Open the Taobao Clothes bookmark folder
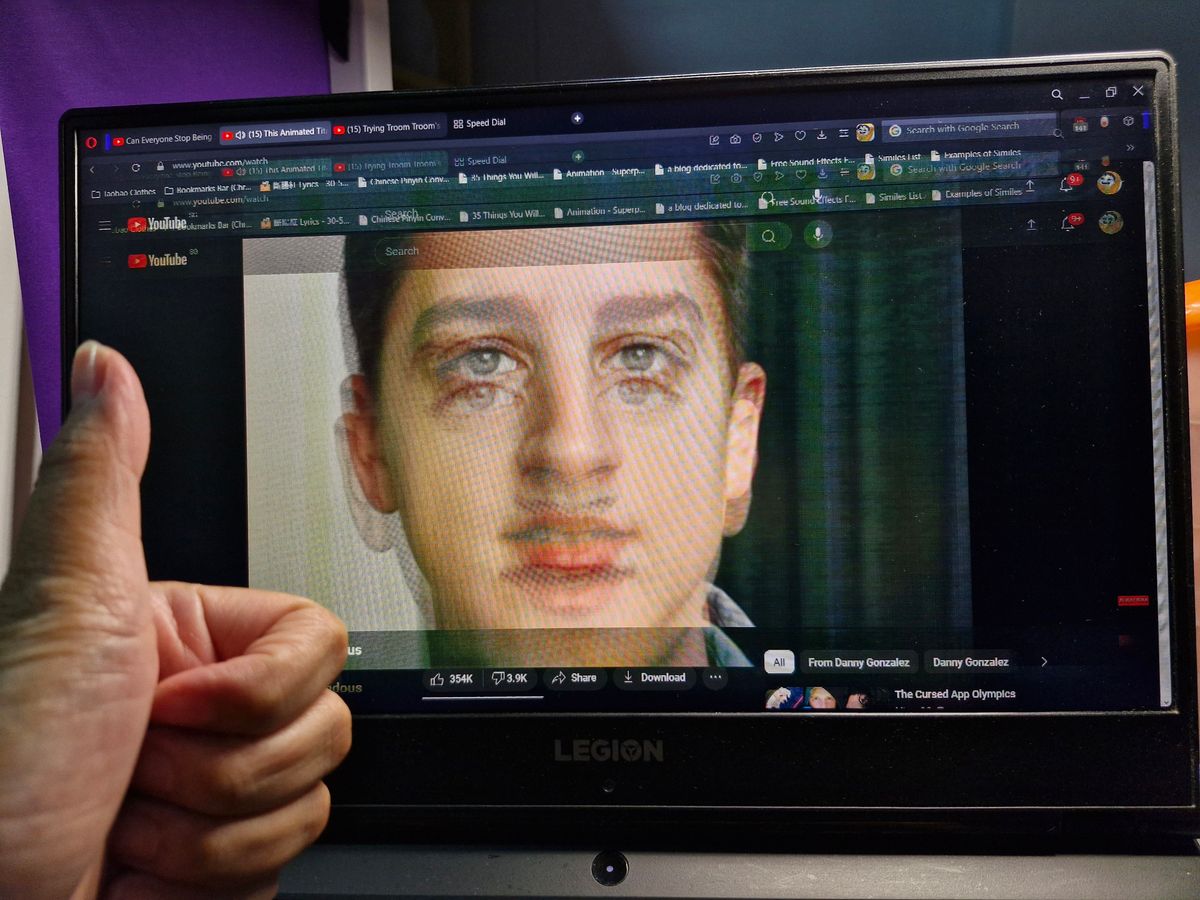Screen dimensions: 1200x900 [x=123, y=192]
